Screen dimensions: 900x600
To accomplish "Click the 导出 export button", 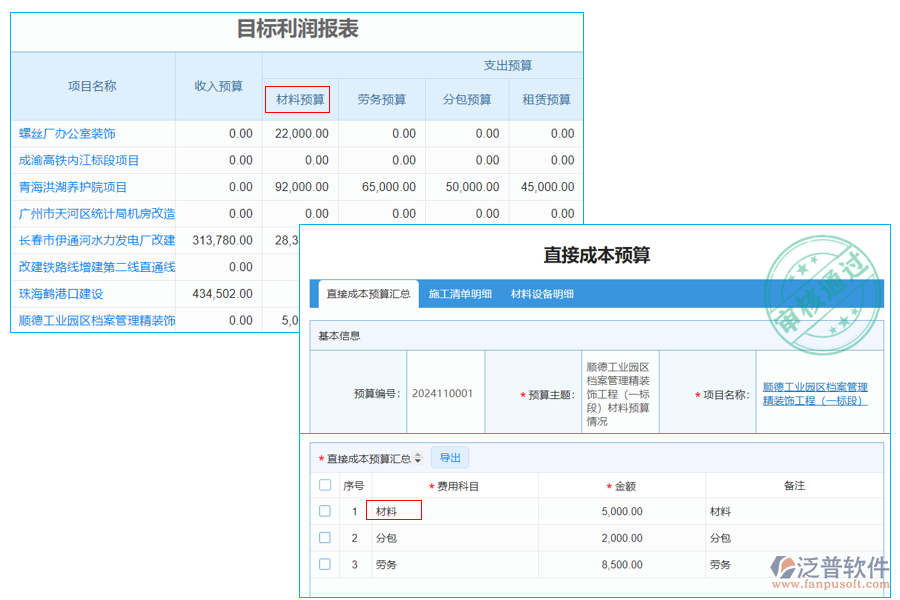I will (x=450, y=457).
